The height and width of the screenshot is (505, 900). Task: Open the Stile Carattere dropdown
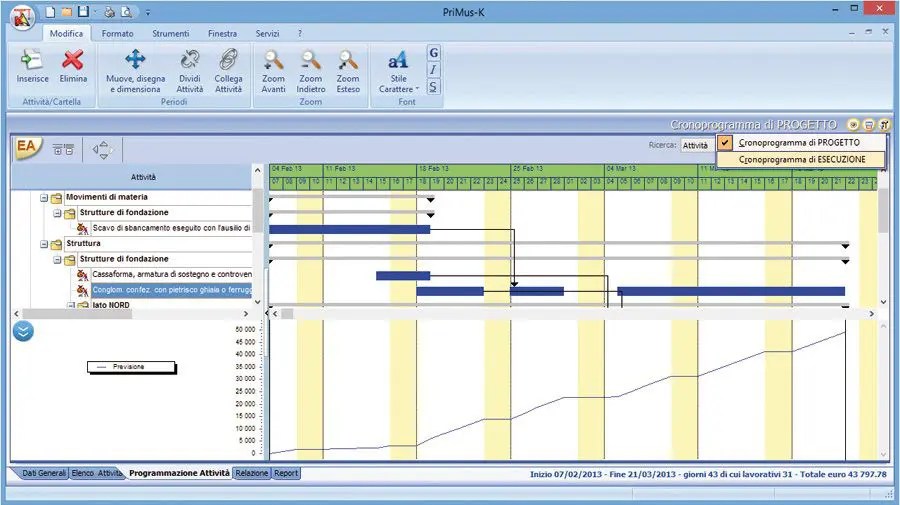[x=398, y=71]
